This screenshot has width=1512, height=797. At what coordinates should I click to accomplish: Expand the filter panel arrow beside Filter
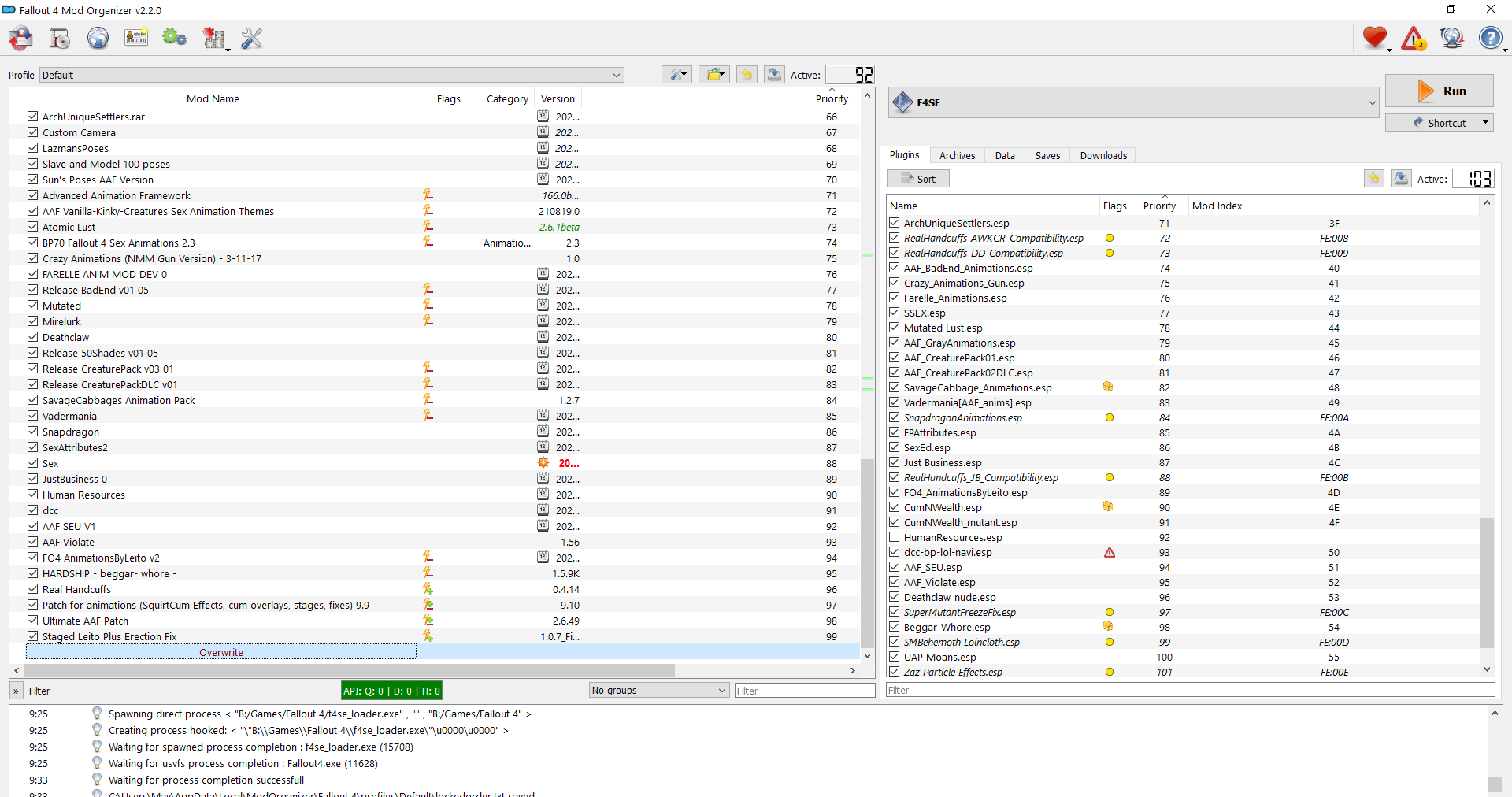[16, 691]
